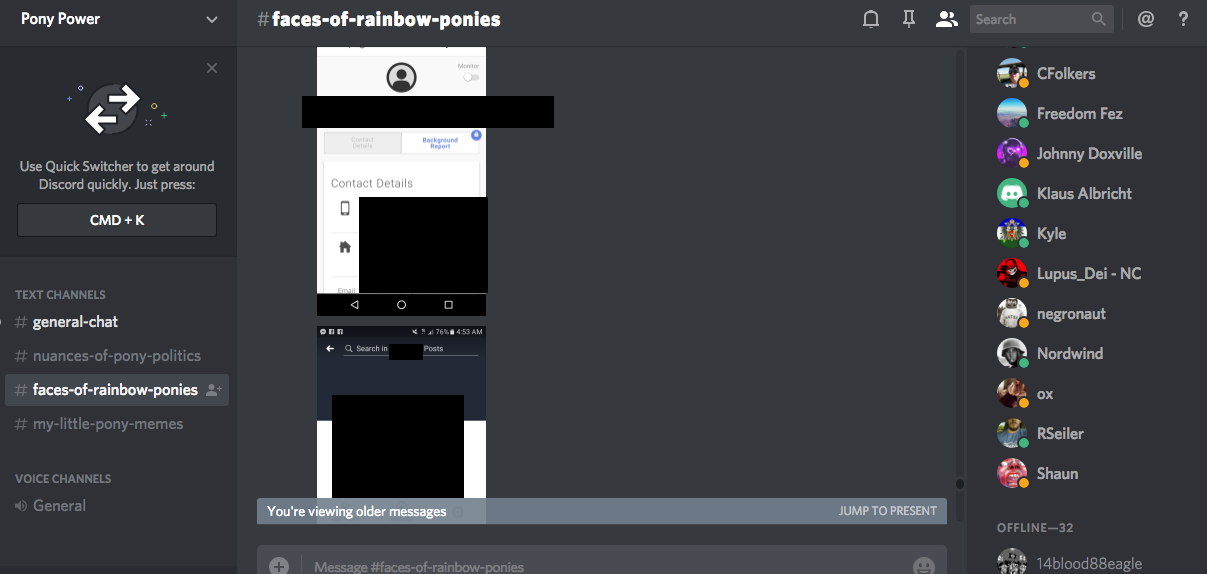This screenshot has height=574, width=1207.
Task: Collapse the Text Channels category
Action: coord(60,295)
